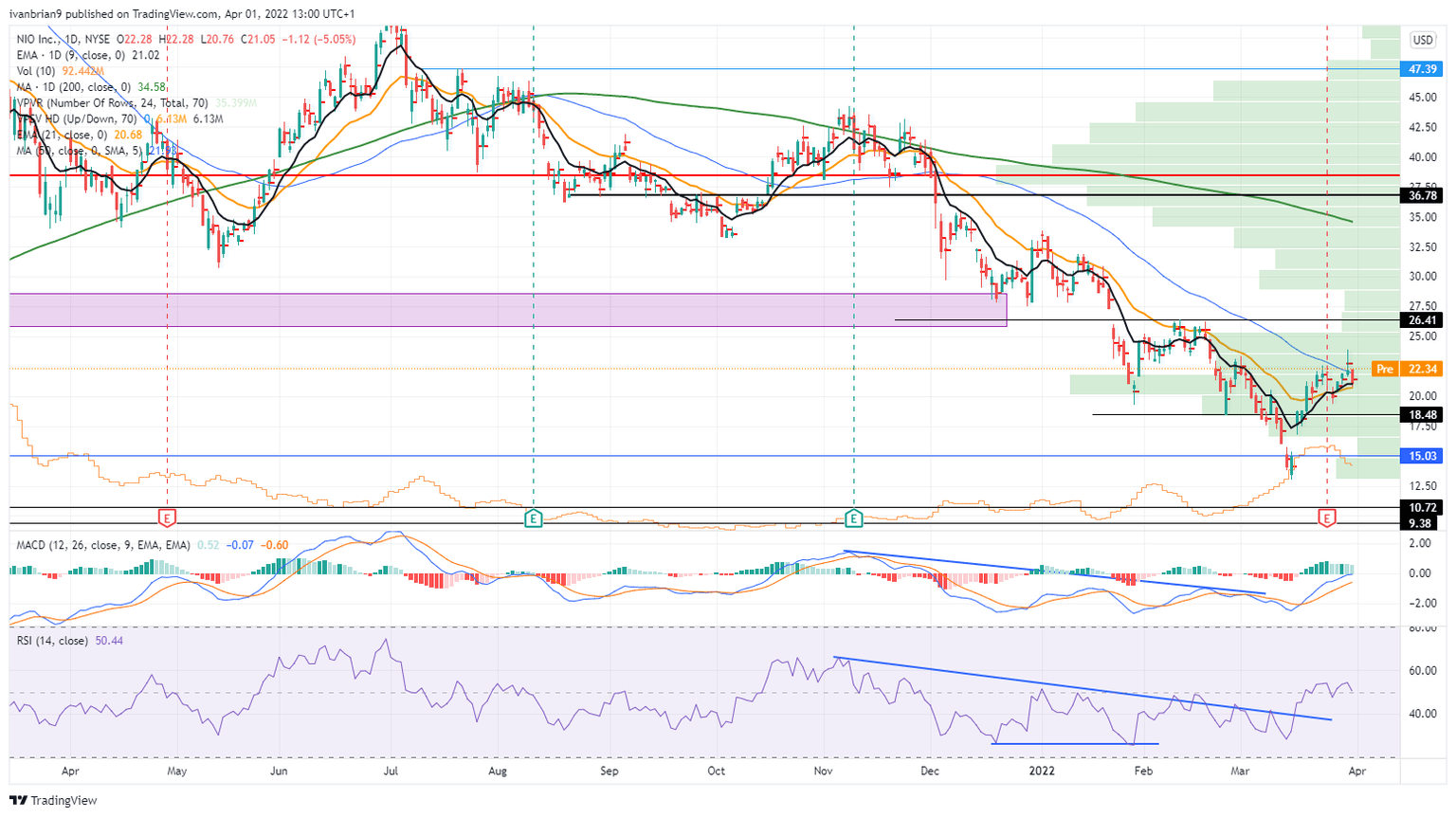Click the red "E" earnings marker below May
The image size is (1456, 817).
pos(168,518)
